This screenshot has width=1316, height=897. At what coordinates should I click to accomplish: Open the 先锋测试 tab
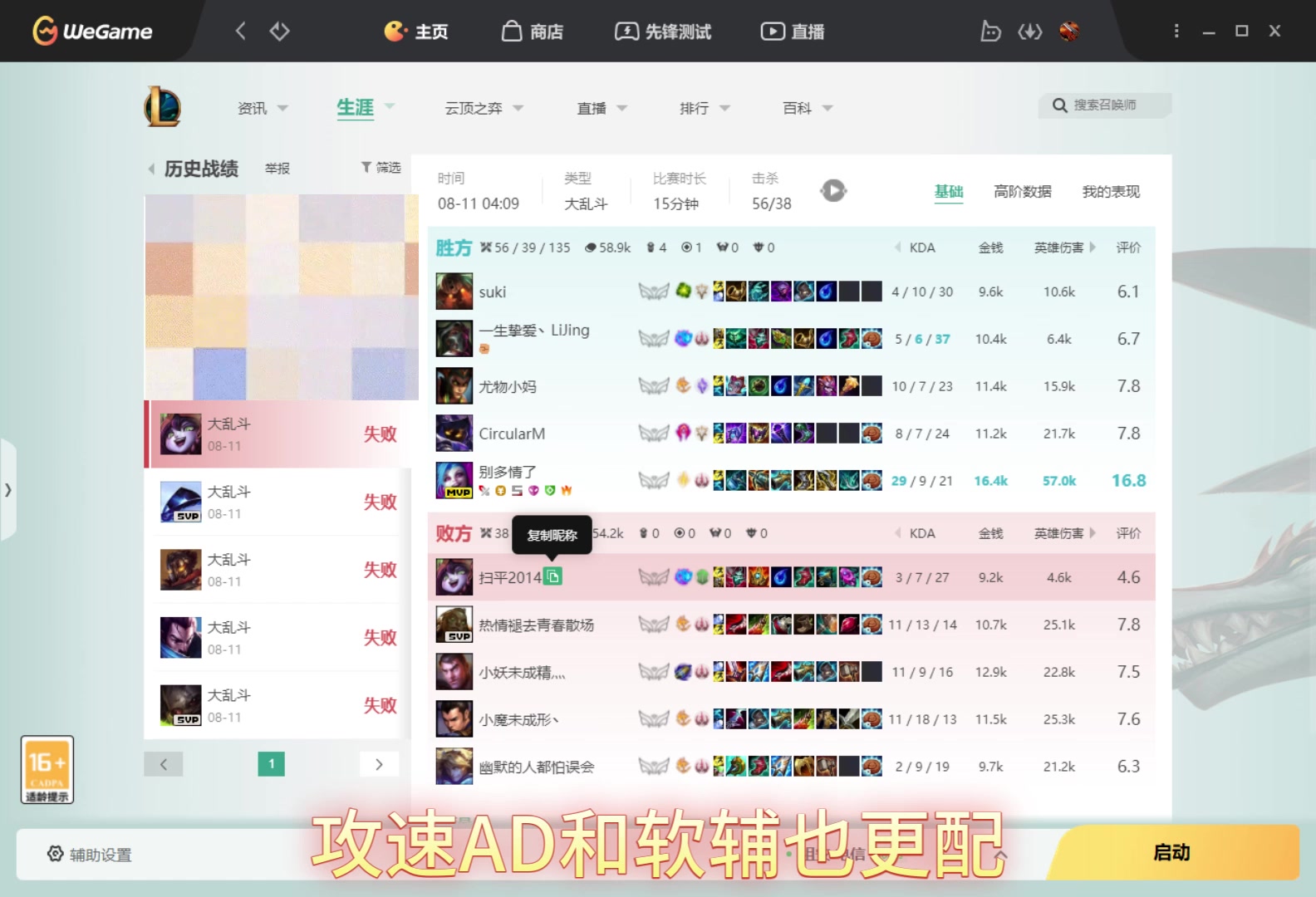pyautogui.click(x=663, y=32)
